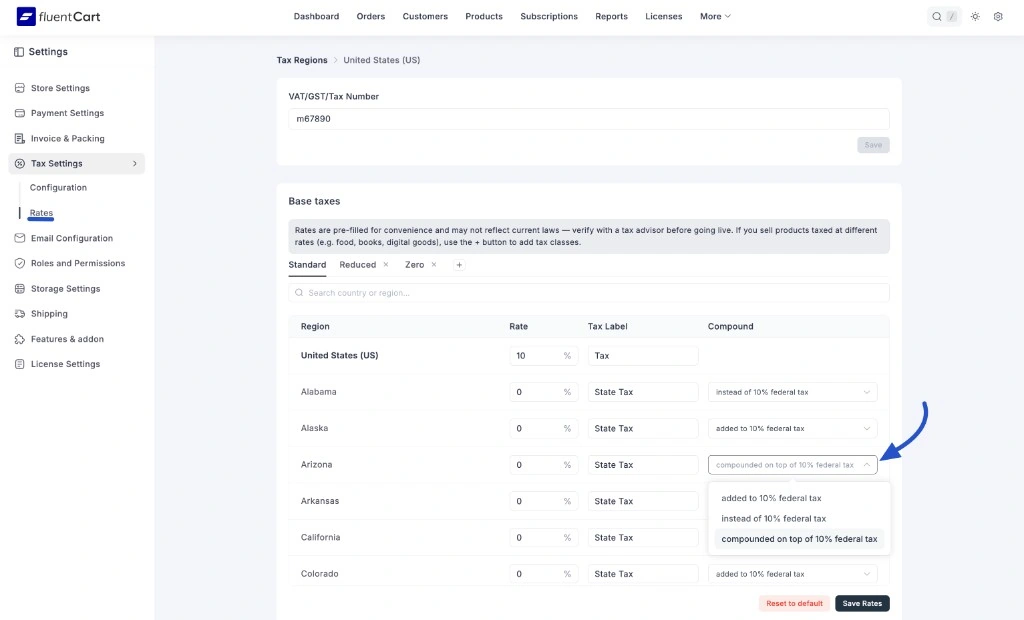Choose 'compounded on top of 10% federal tax'
The image size is (1024, 620).
coord(799,539)
